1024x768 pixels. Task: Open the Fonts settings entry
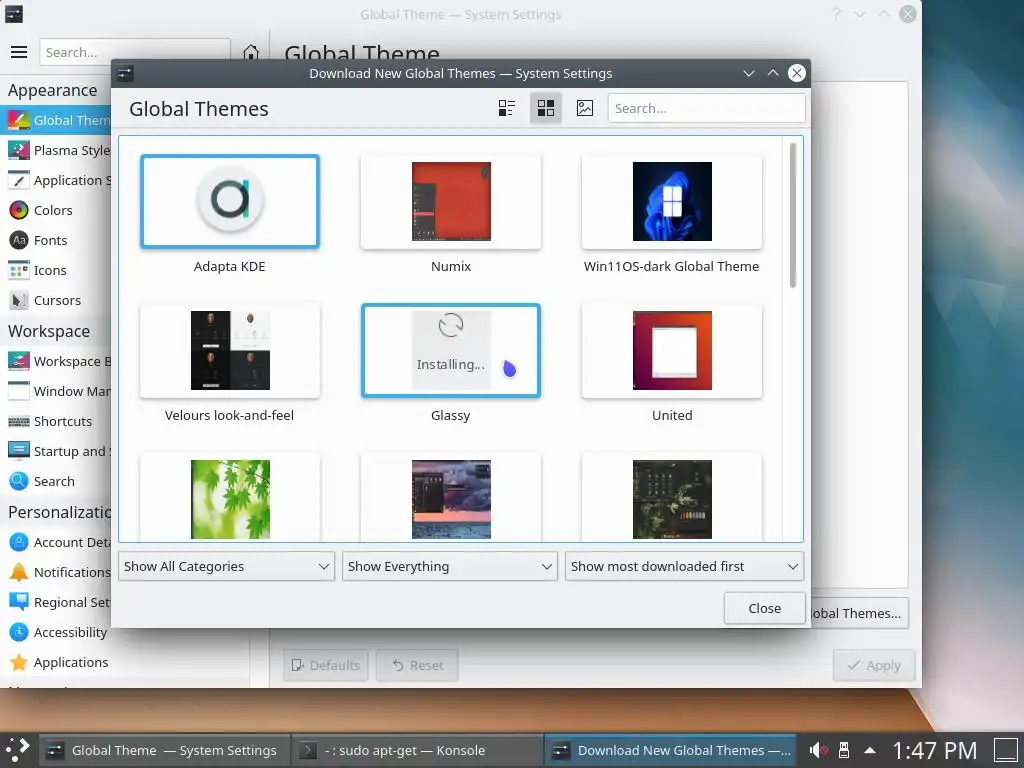click(56, 240)
